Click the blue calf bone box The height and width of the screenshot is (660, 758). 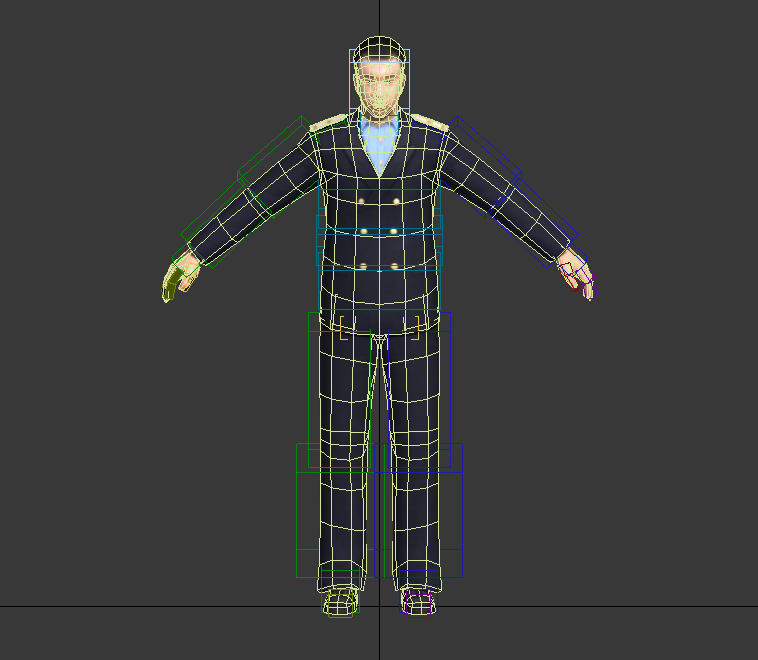pyautogui.click(x=418, y=510)
